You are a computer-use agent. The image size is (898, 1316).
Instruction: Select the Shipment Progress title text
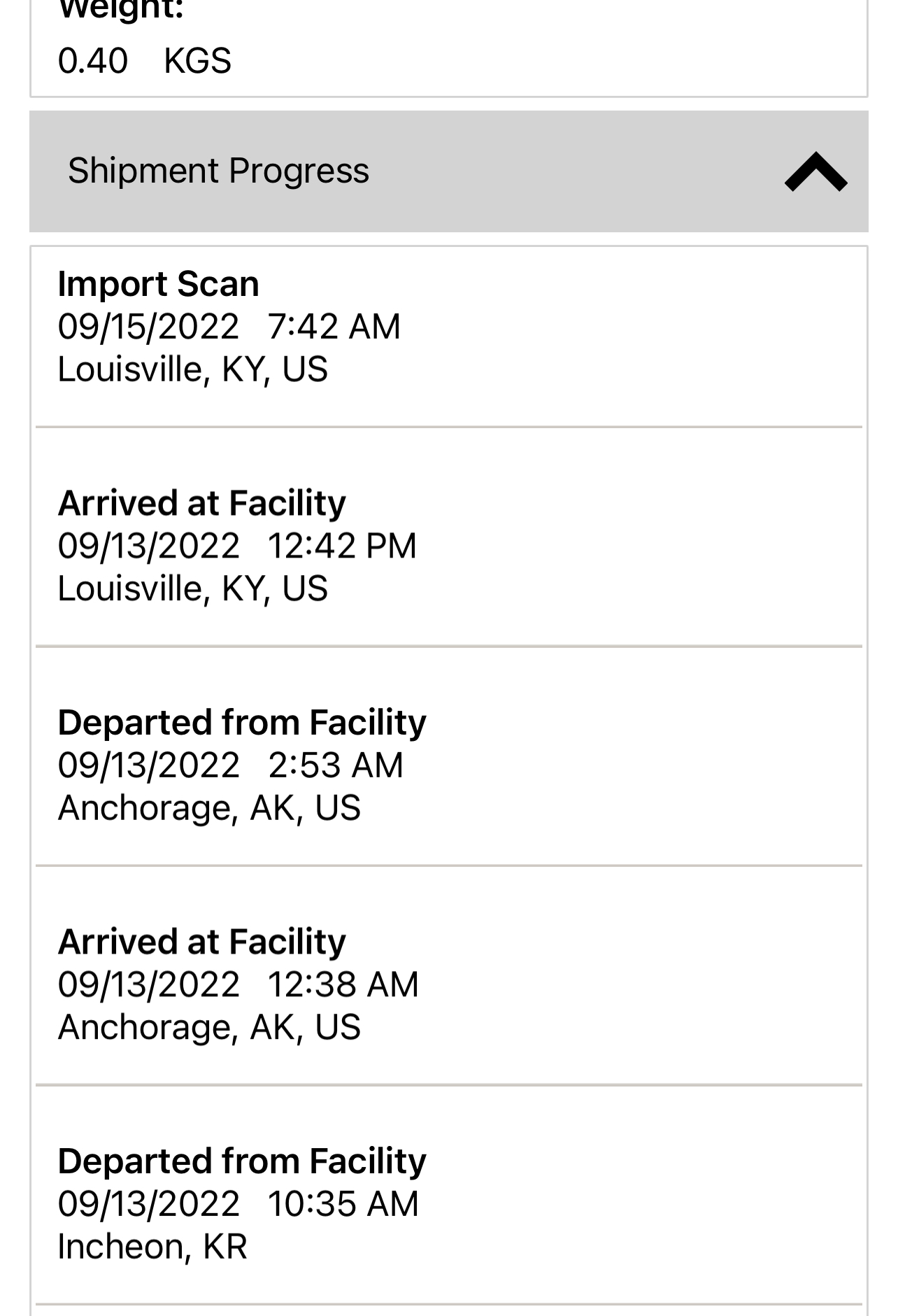click(x=218, y=171)
